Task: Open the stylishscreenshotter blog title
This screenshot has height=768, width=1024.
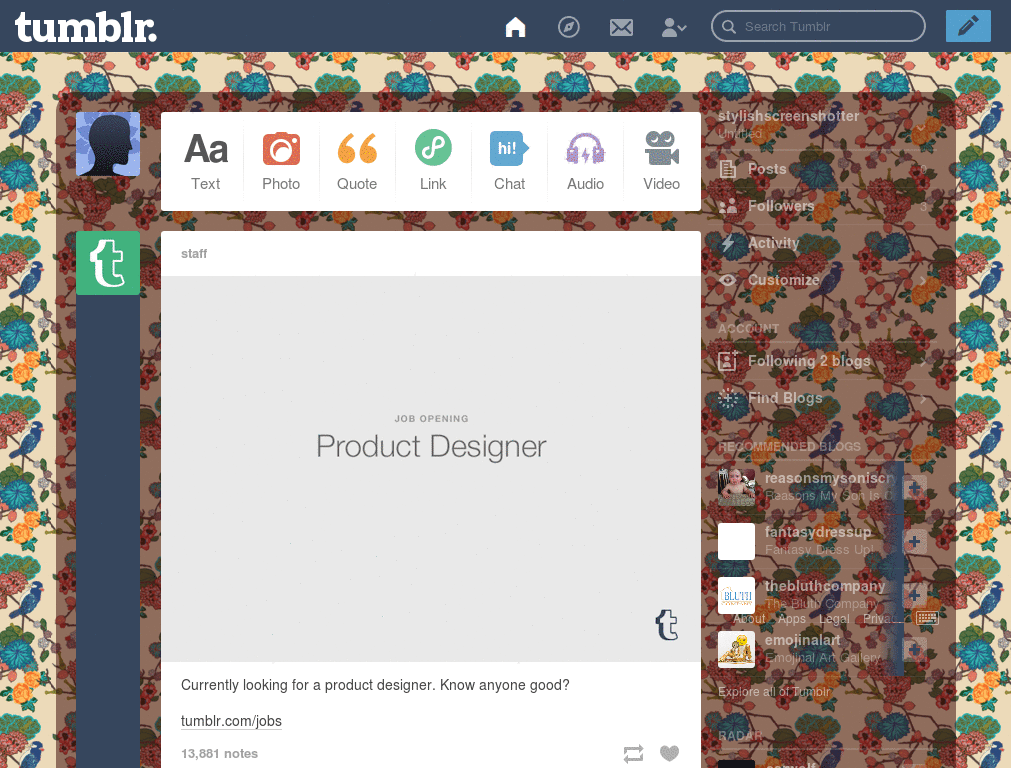Action: click(x=788, y=116)
